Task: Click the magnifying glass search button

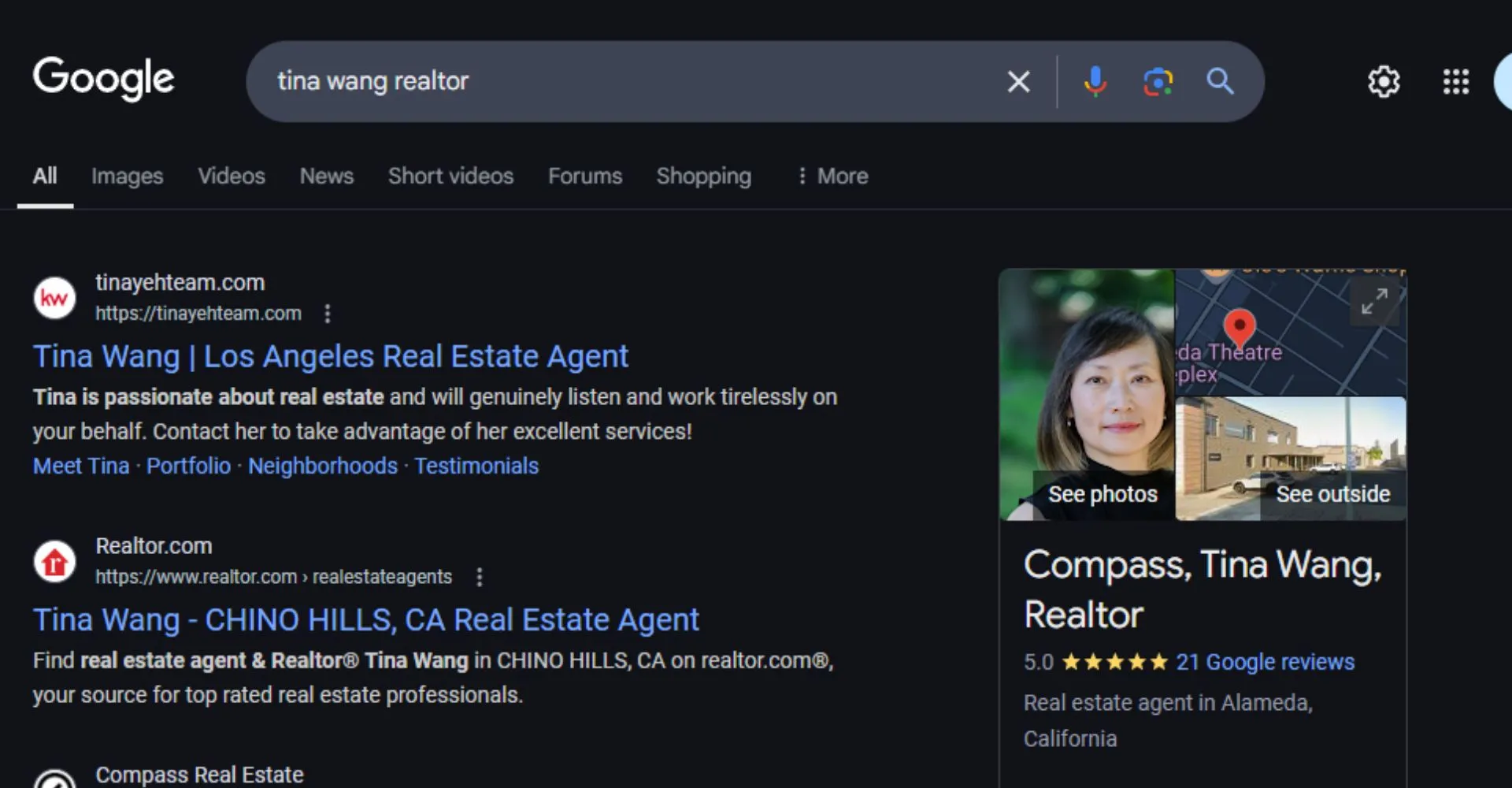Action: click(1220, 81)
